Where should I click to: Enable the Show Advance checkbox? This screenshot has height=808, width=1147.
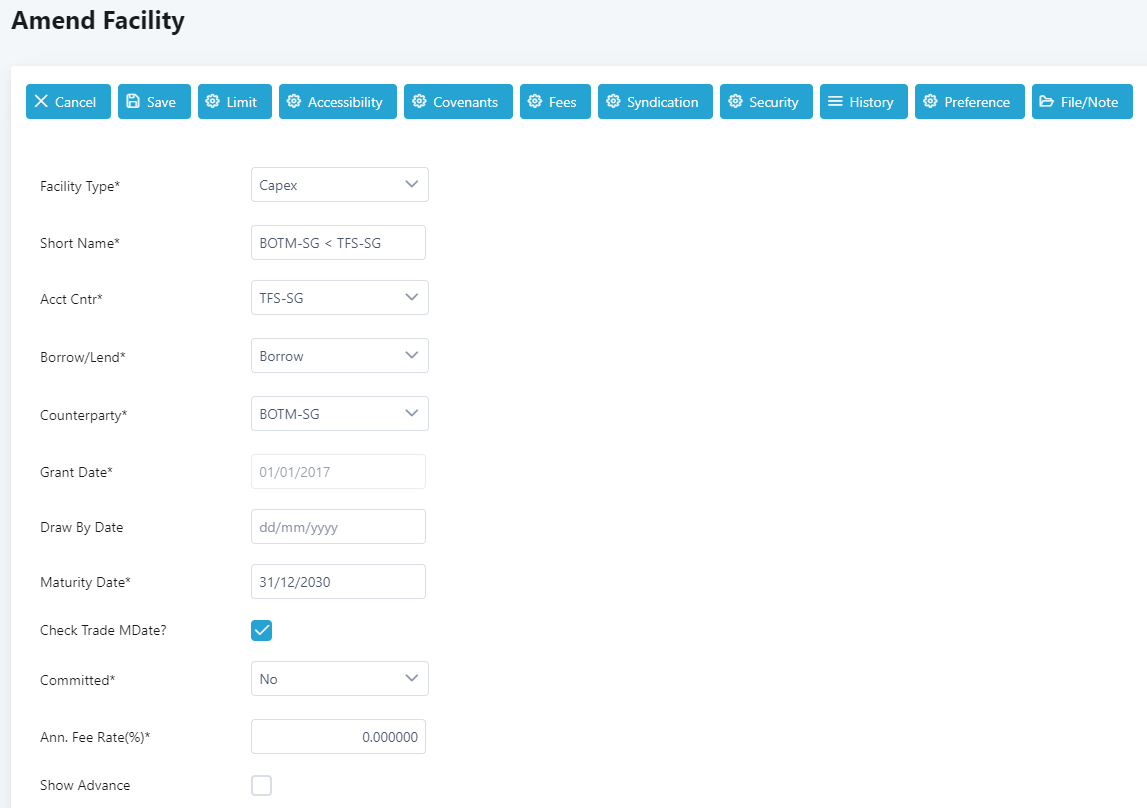point(261,785)
